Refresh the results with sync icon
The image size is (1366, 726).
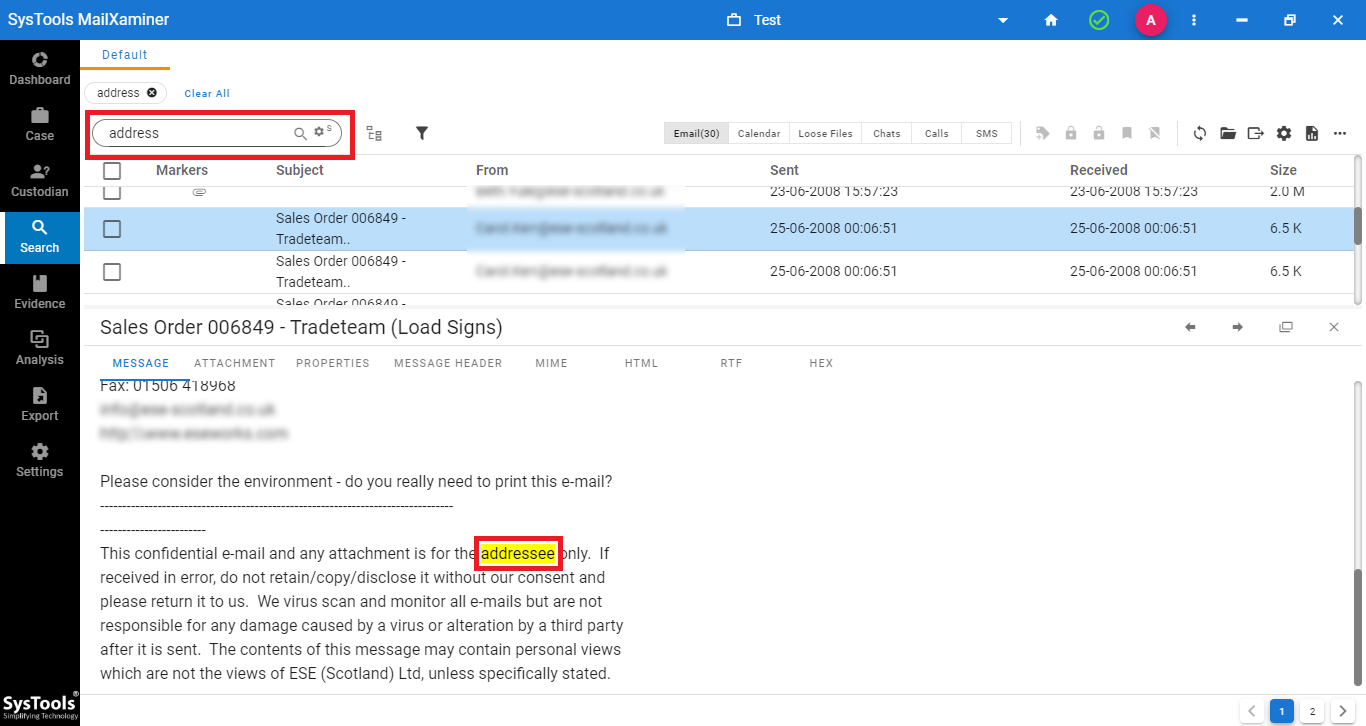coord(1200,133)
